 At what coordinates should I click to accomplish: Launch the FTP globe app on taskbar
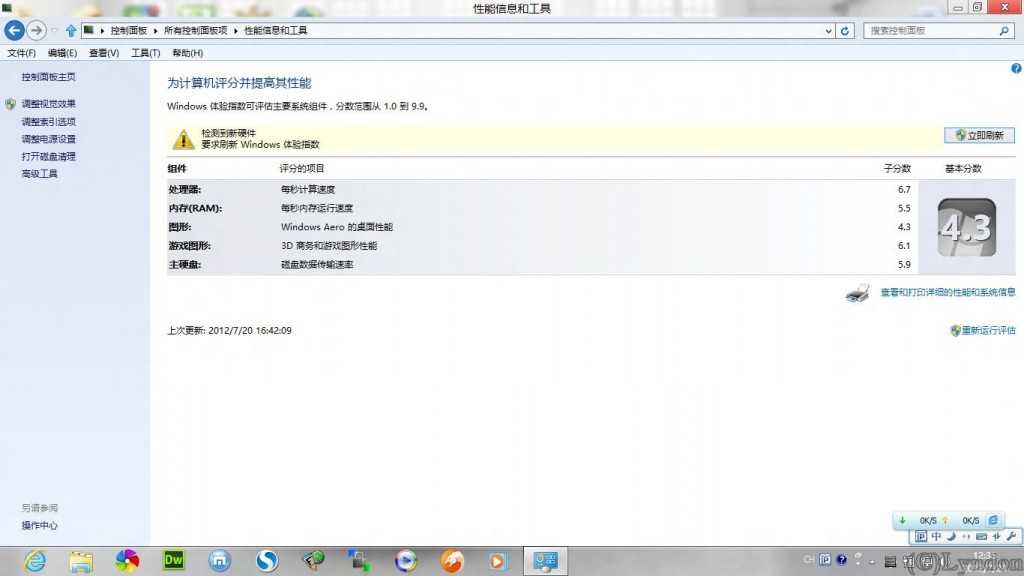coord(313,560)
